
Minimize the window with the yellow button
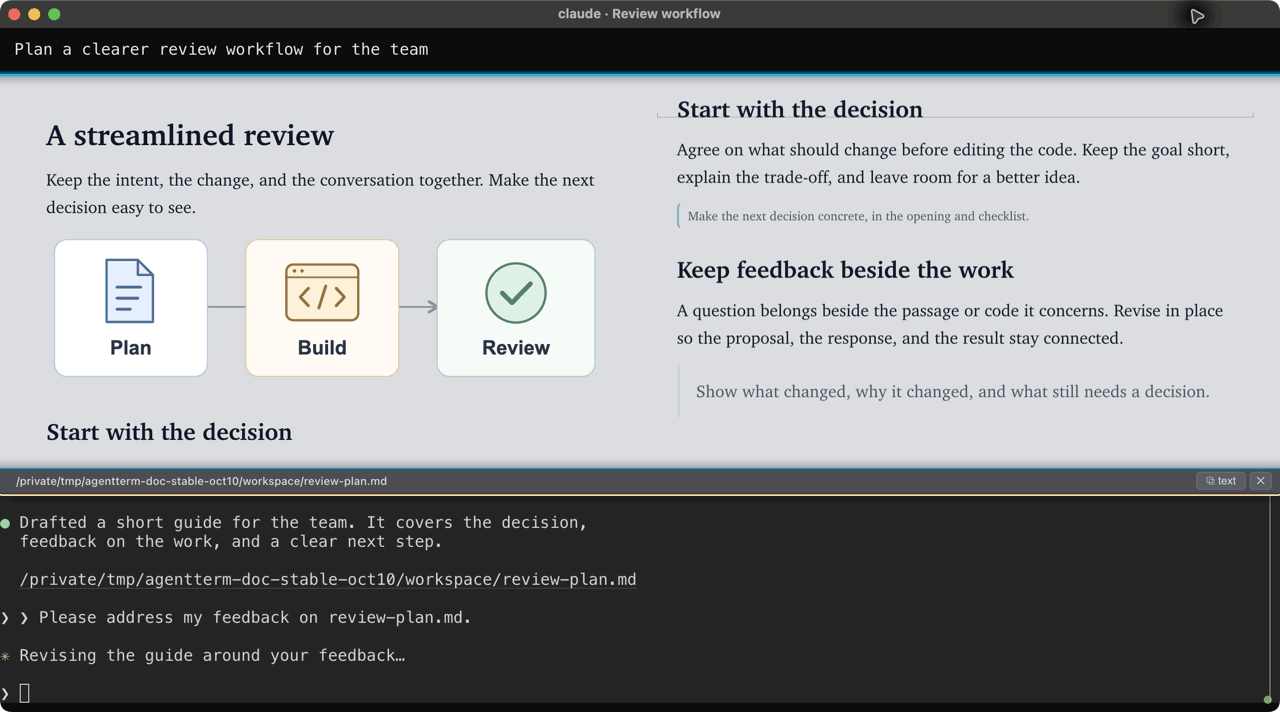pos(34,14)
